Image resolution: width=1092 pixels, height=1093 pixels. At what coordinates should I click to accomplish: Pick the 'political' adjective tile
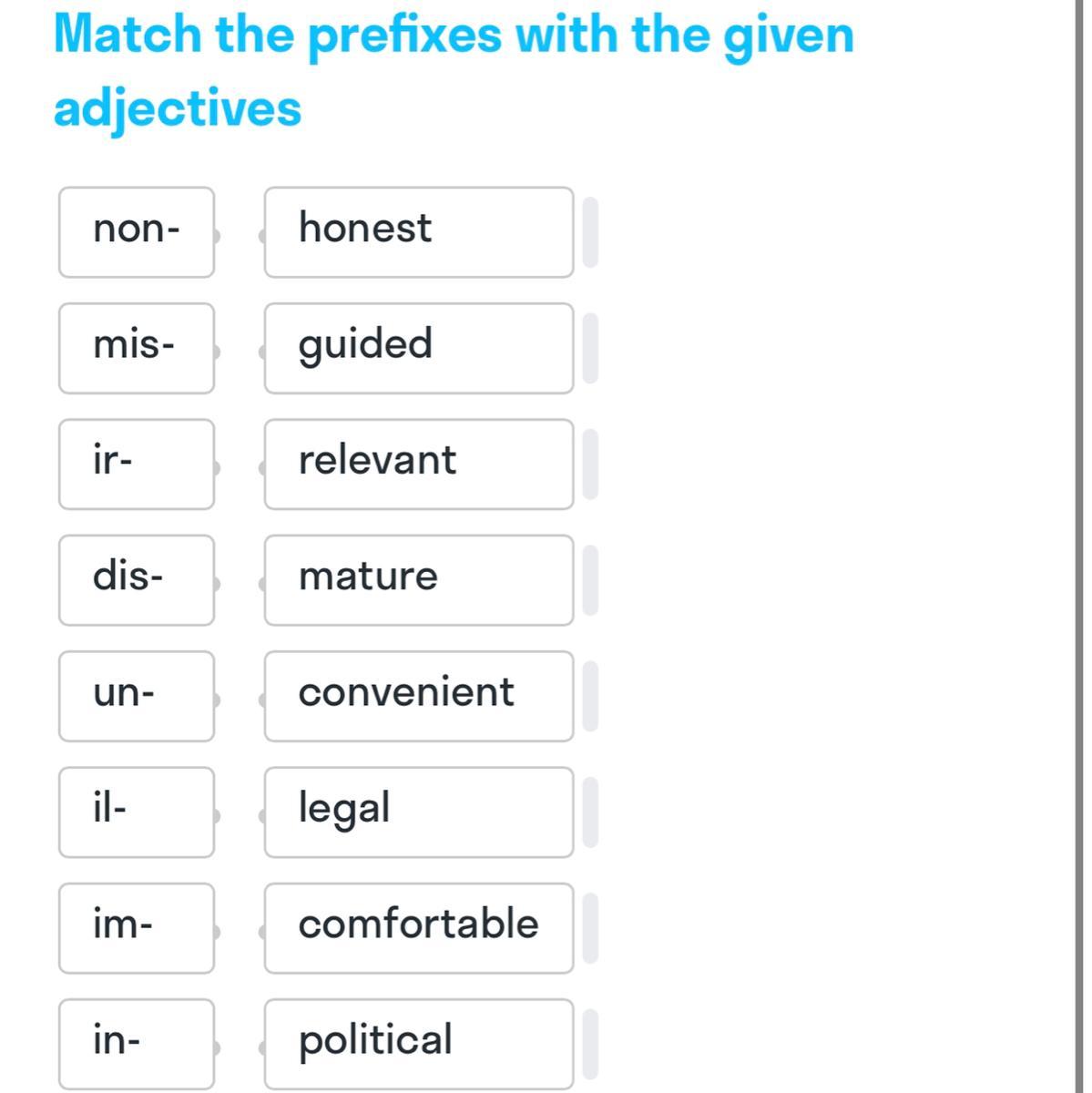click(419, 1043)
